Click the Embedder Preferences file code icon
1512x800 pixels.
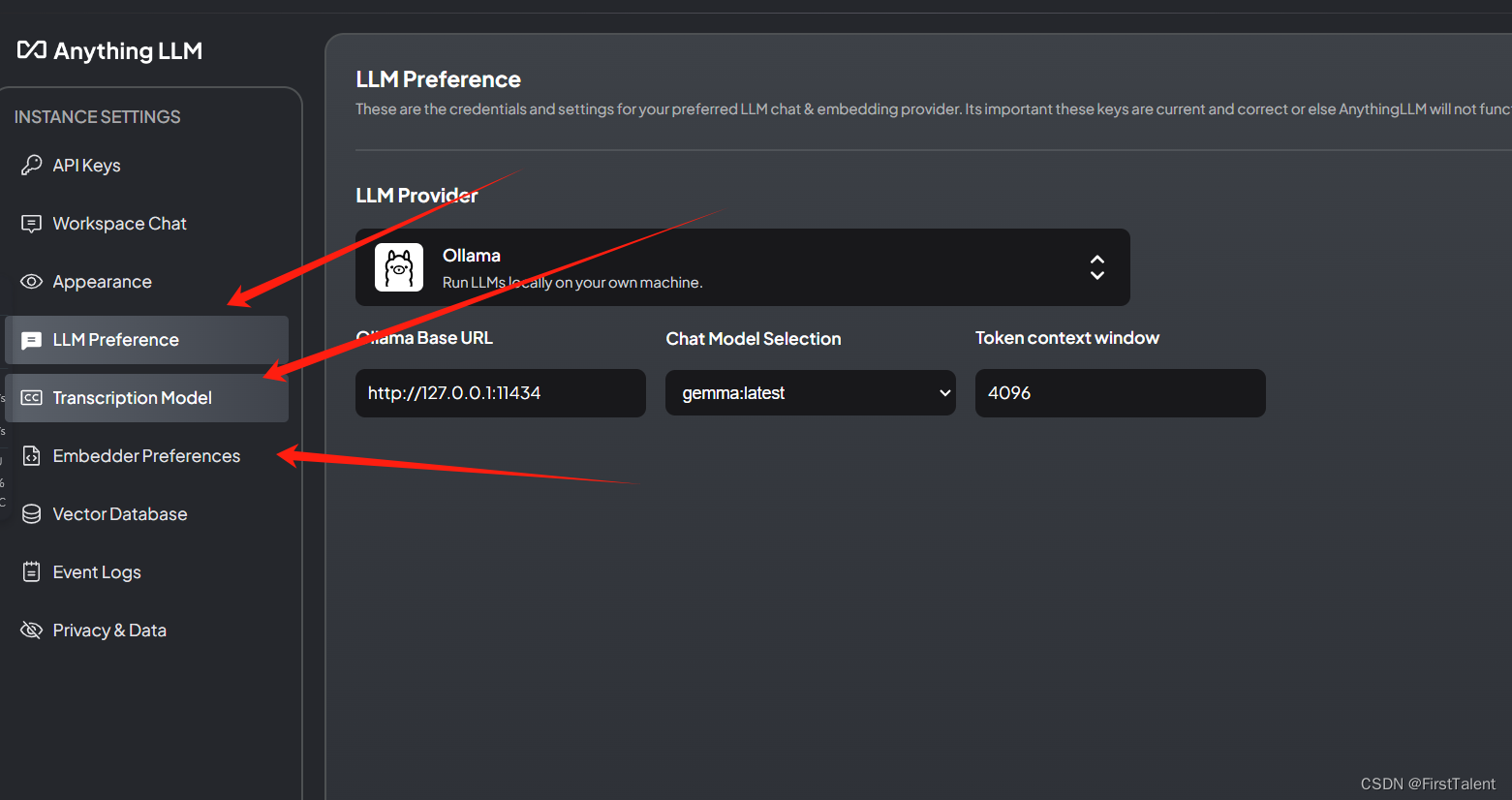[31, 456]
